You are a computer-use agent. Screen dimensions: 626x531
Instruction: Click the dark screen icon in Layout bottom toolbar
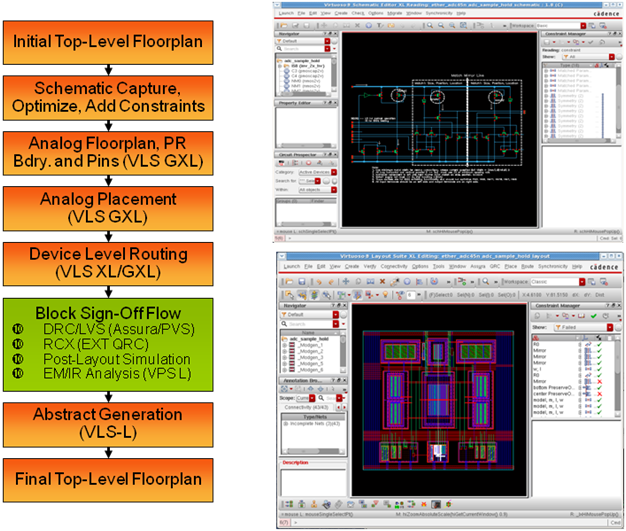tap(436, 504)
